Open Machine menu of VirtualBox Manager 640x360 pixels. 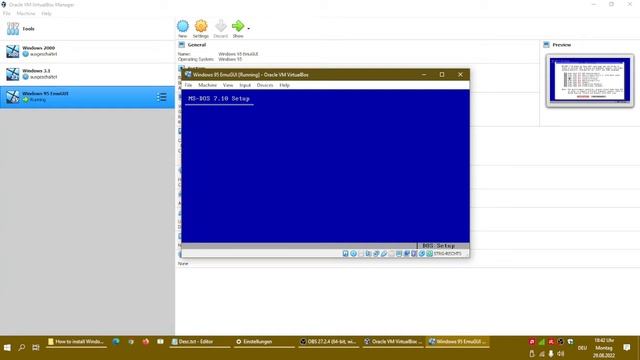click(26, 13)
